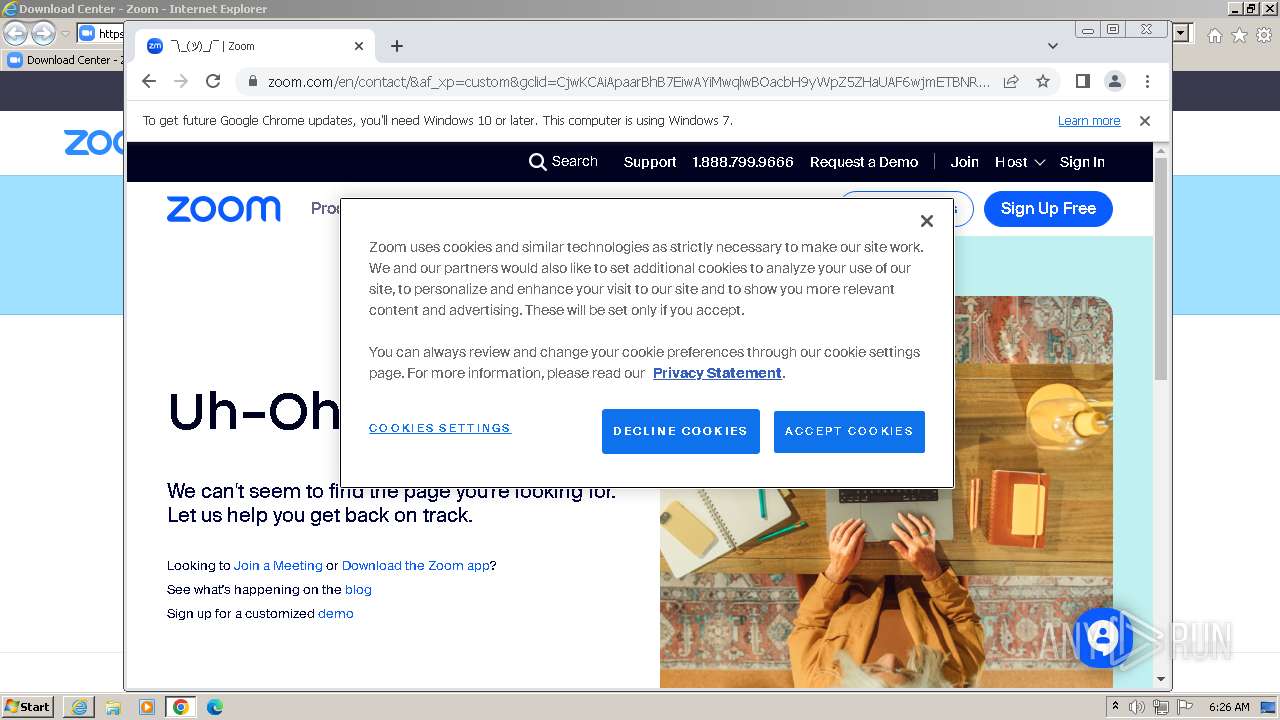This screenshot has height=720, width=1280.
Task: Open Internet Explorer Favorites star
Action: 1239,35
